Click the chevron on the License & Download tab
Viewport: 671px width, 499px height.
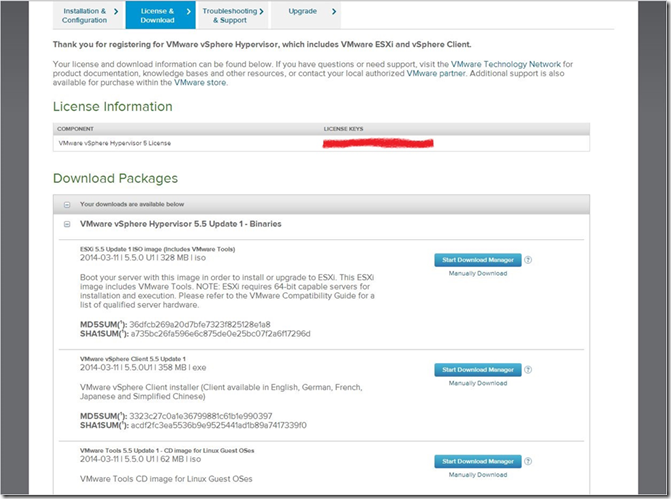click(x=188, y=12)
